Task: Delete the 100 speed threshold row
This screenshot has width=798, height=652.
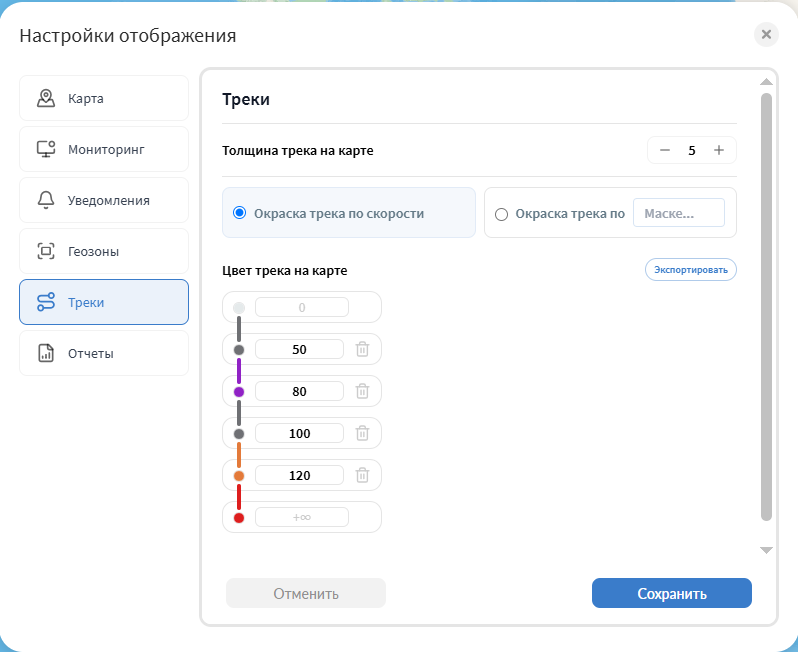Action: tap(362, 433)
